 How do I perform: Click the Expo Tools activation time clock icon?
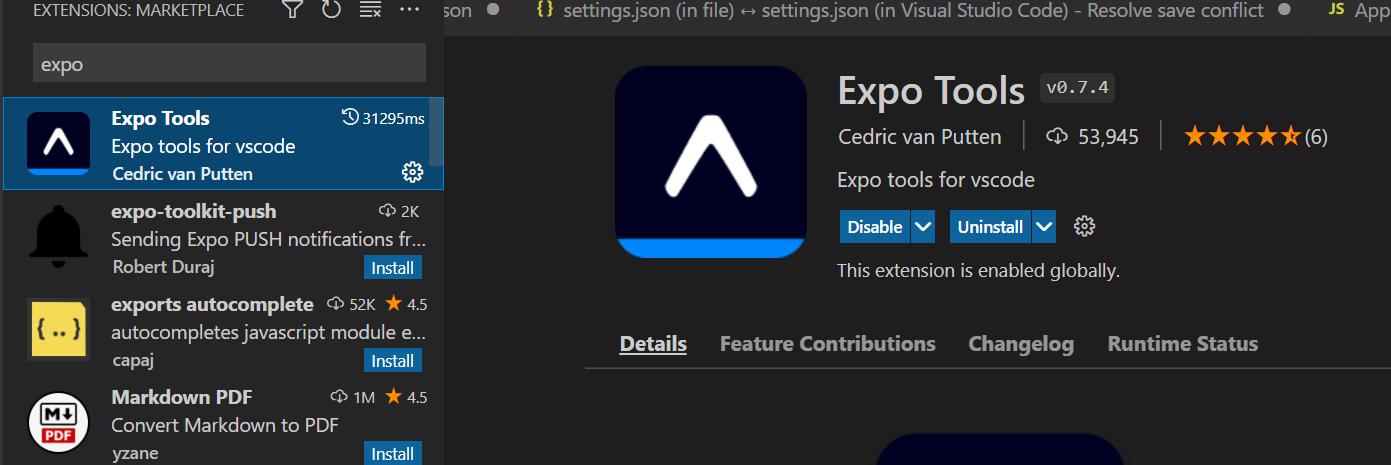[x=350, y=118]
